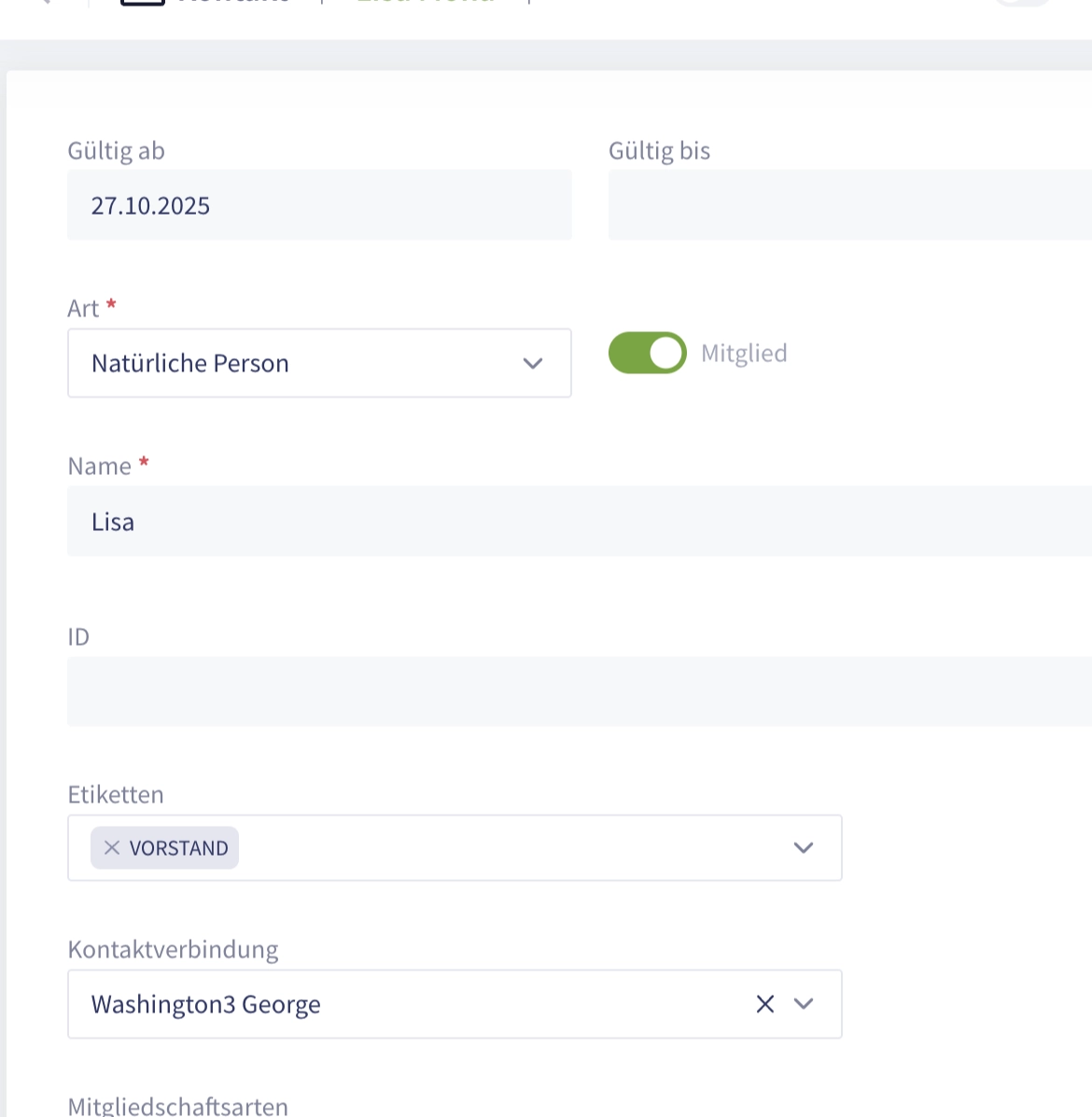Click the VORSTAND tag text

(x=178, y=848)
